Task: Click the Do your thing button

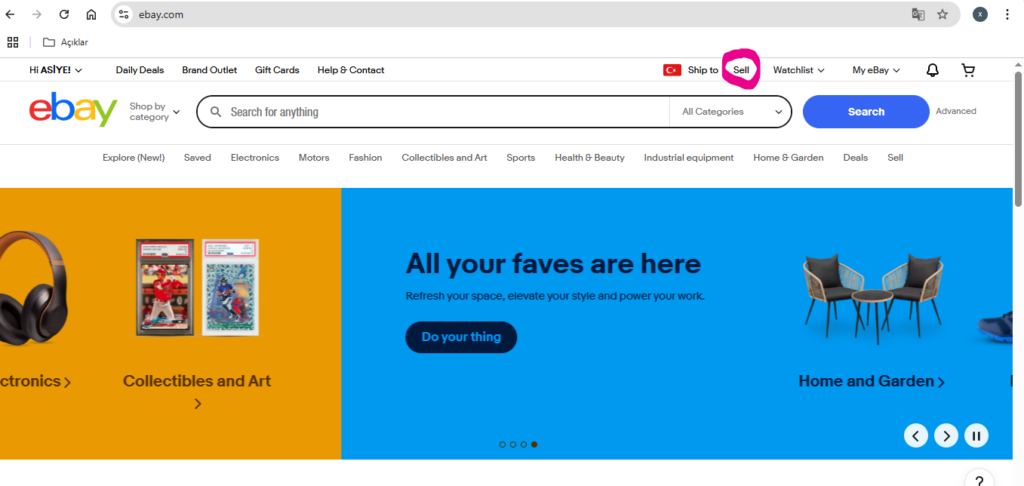Action: (461, 337)
